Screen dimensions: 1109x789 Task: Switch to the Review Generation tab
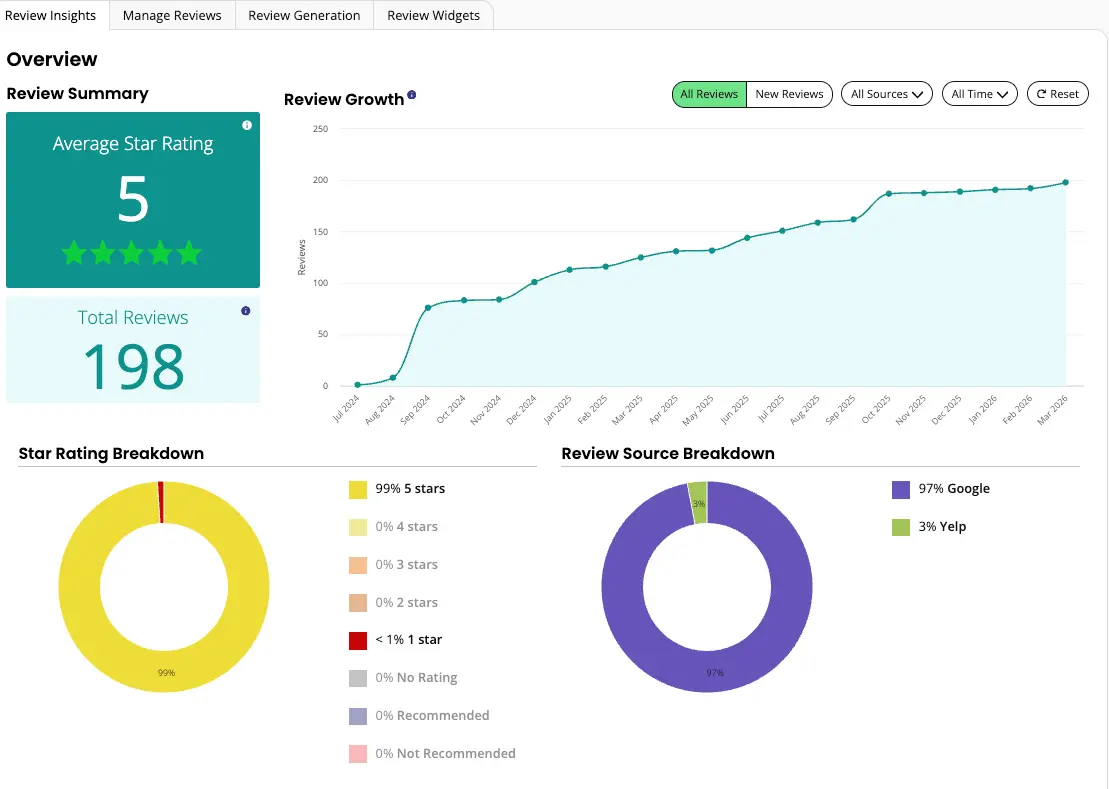tap(304, 15)
